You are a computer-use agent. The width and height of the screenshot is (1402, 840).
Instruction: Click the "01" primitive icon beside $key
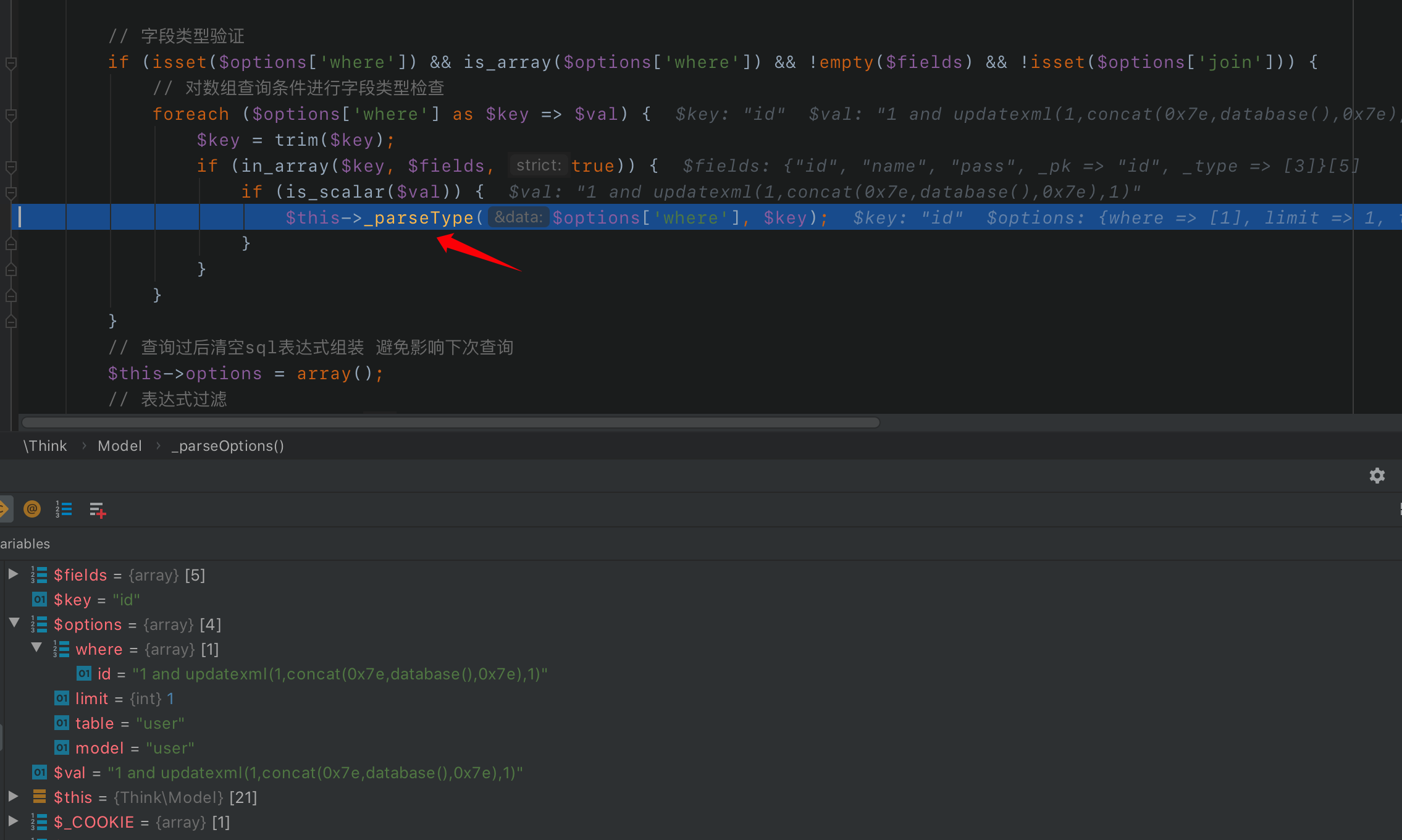pyautogui.click(x=39, y=599)
